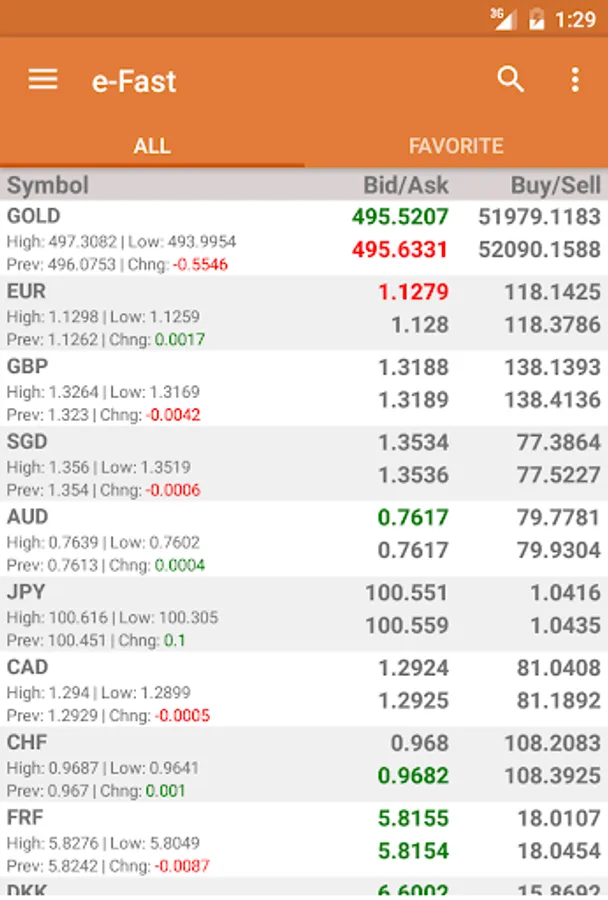Image resolution: width=608 pixels, height=900 pixels.
Task: Click the Buy/Sell column header
Action: click(555, 185)
